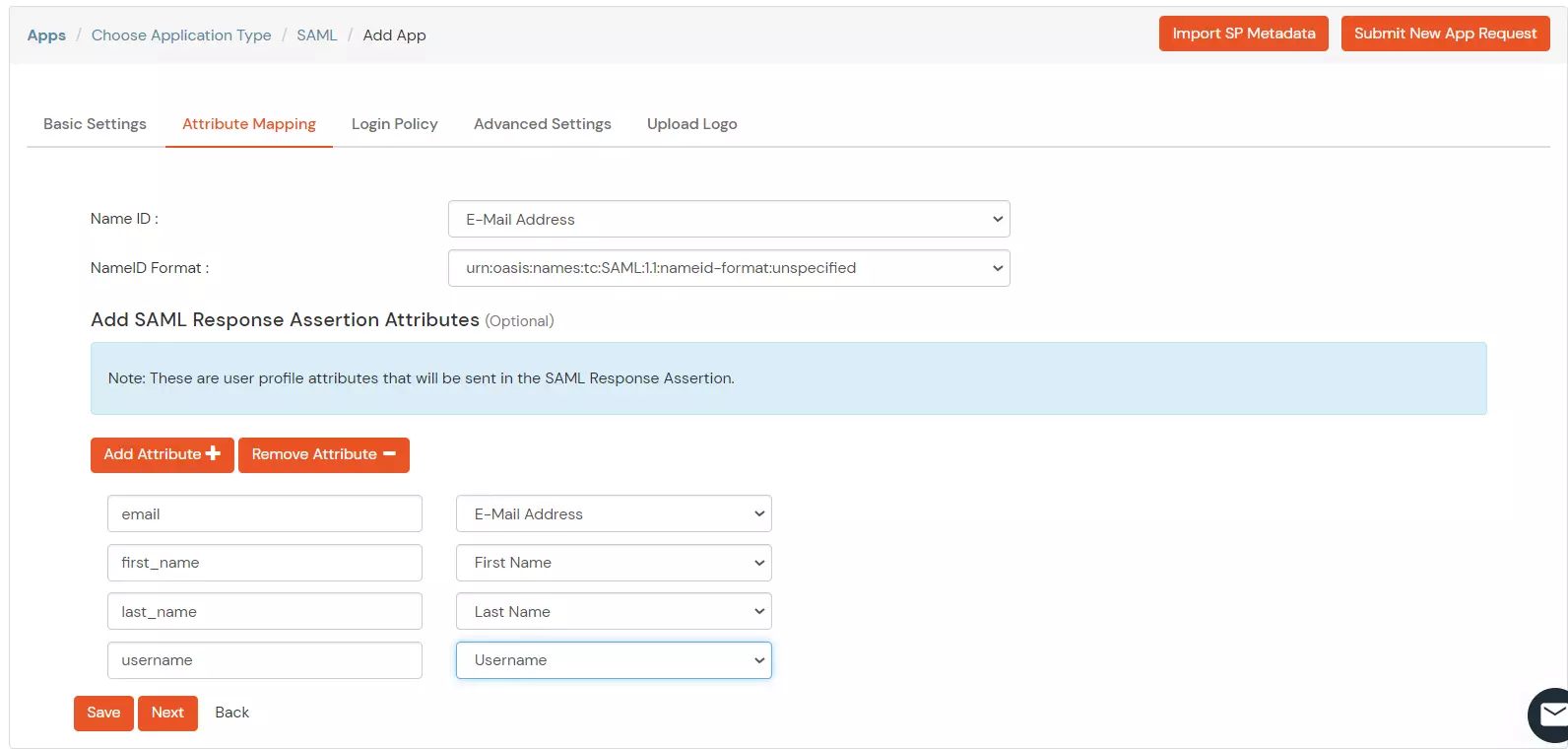Open the Advanced Settings tab
Viewport: 1568px width, 749px height.
click(x=543, y=124)
